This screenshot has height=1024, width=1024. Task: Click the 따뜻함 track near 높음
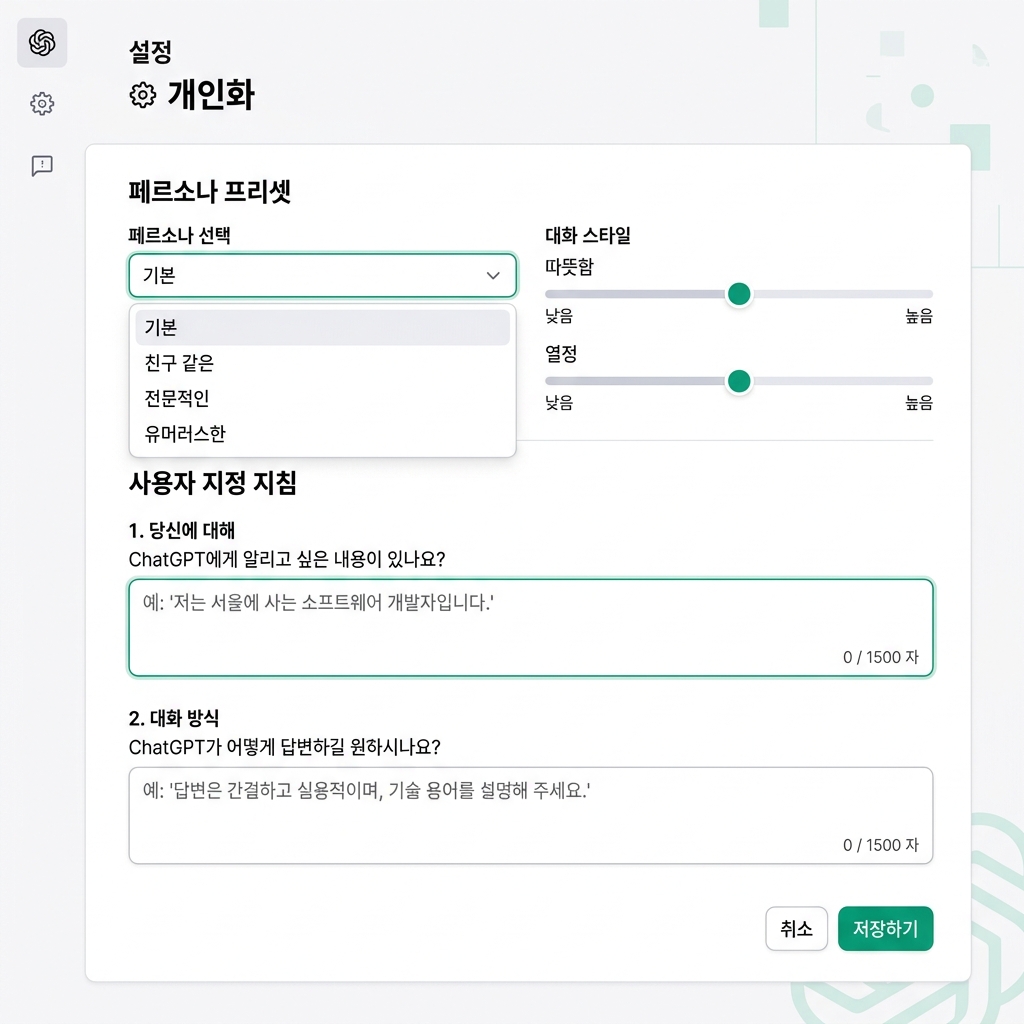tap(900, 294)
